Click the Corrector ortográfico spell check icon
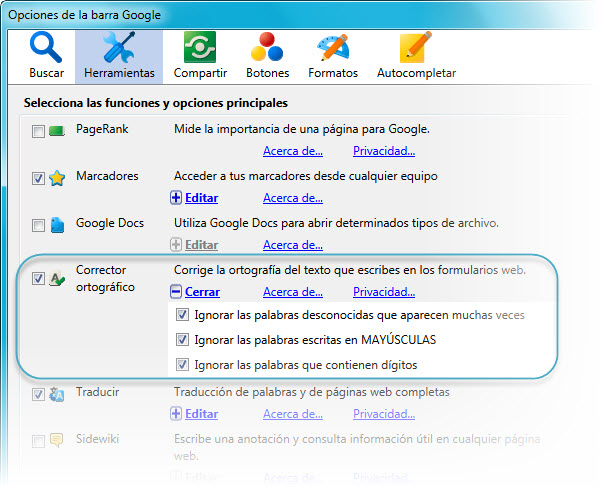Screen dimensions: 599x487 point(57,279)
